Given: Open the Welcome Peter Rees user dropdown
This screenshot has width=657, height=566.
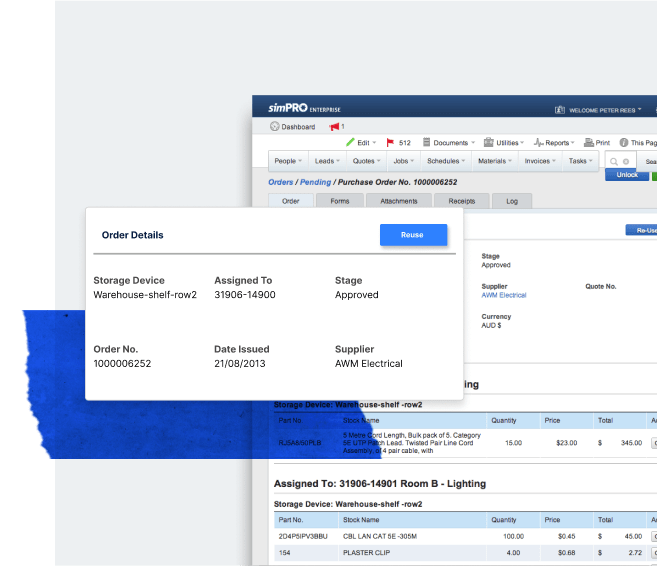Looking at the screenshot, I should 605,110.
